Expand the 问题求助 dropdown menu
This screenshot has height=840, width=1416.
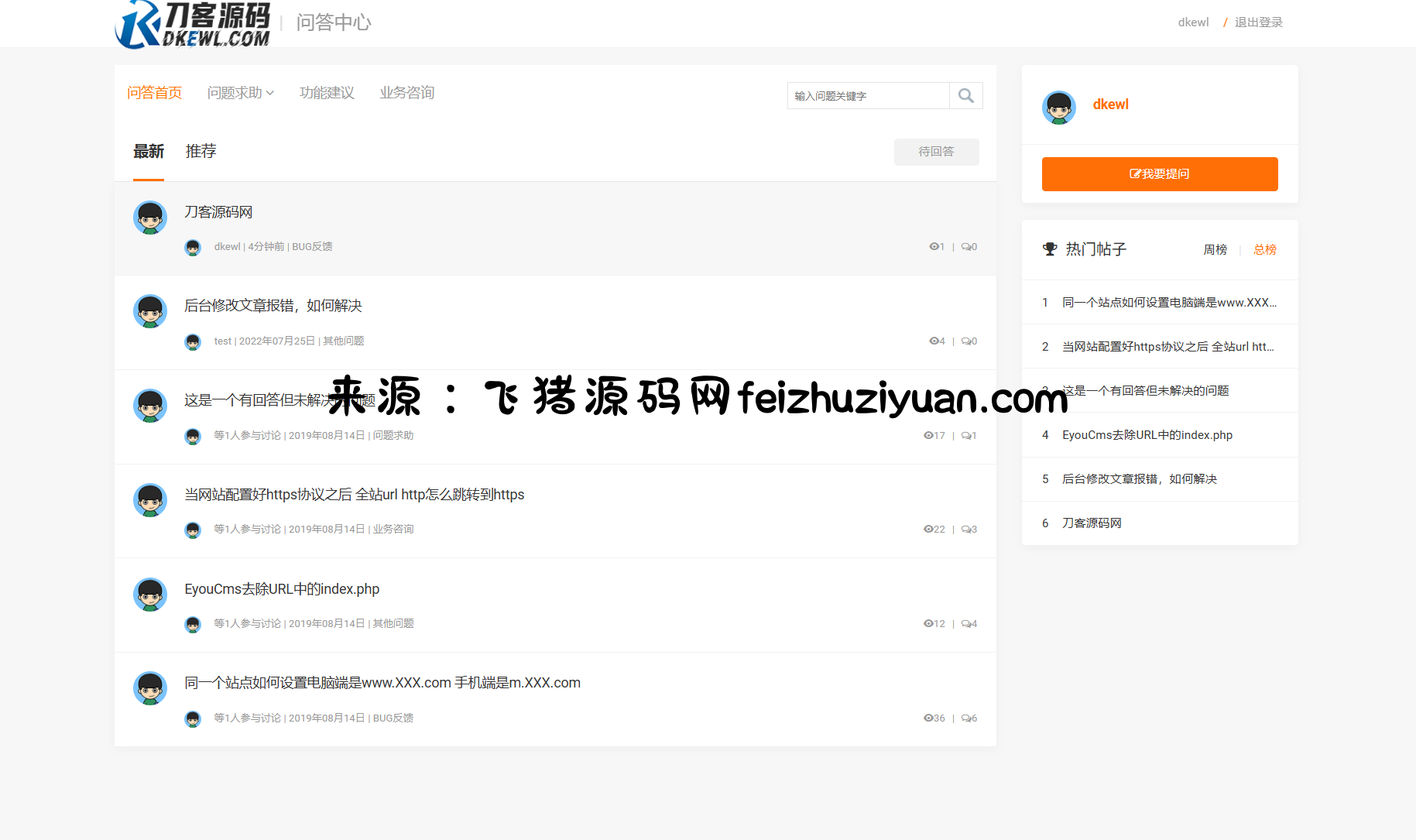coord(240,93)
